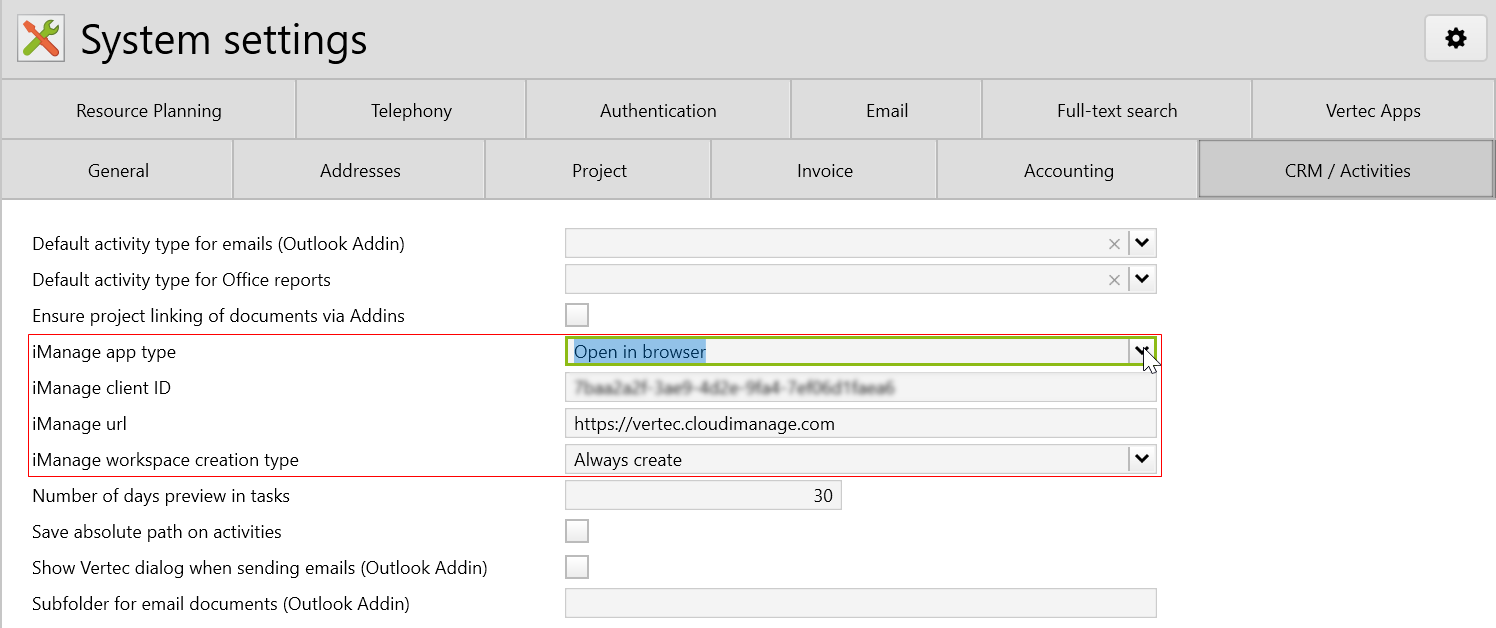Enable Save absolute path on activities
1496x628 pixels.
[x=577, y=532]
